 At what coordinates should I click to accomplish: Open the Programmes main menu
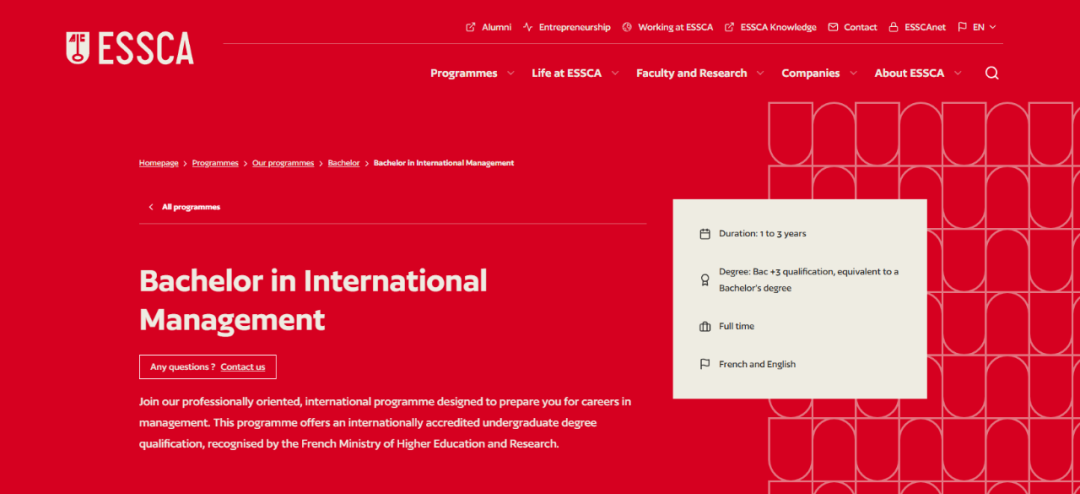(464, 73)
